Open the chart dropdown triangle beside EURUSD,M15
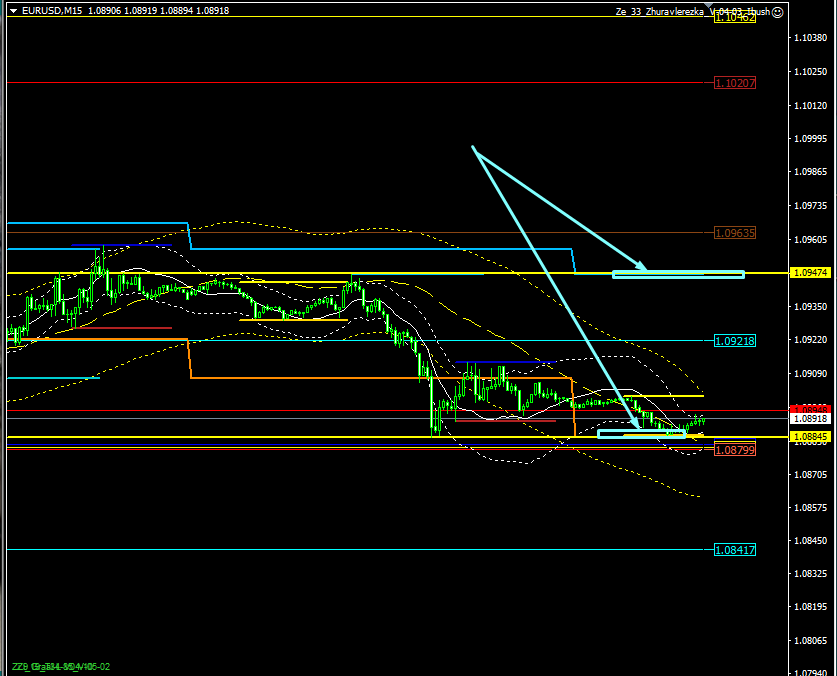This screenshot has height=676, width=837. tap(13, 11)
